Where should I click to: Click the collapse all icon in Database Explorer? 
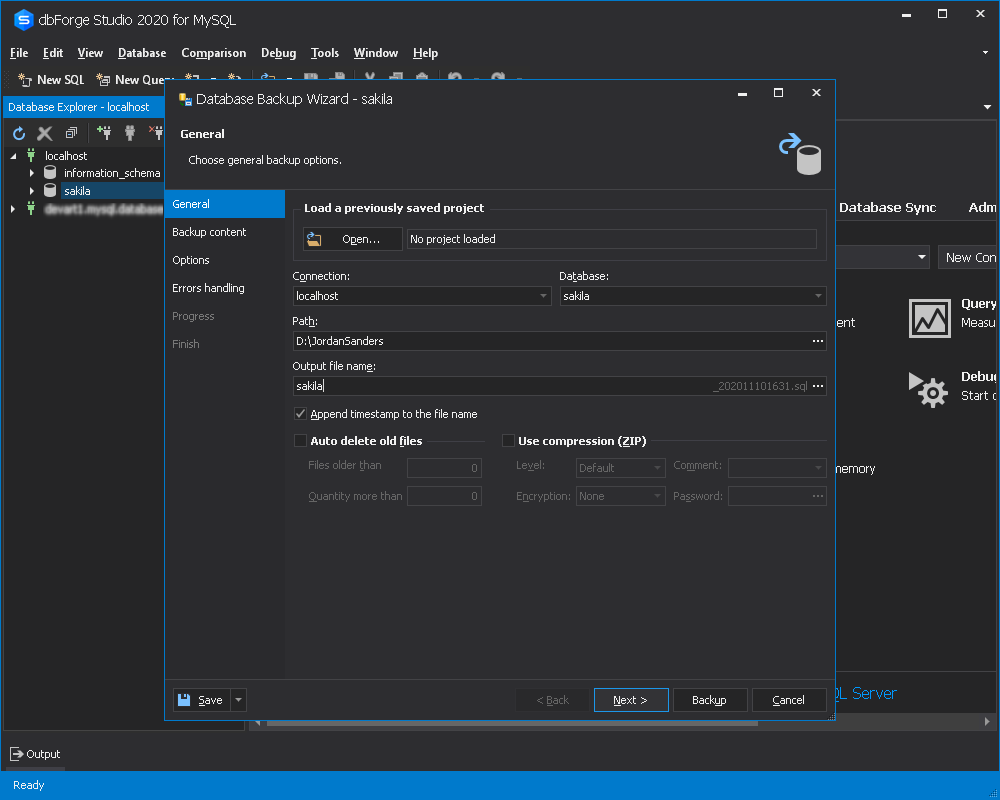tap(71, 133)
